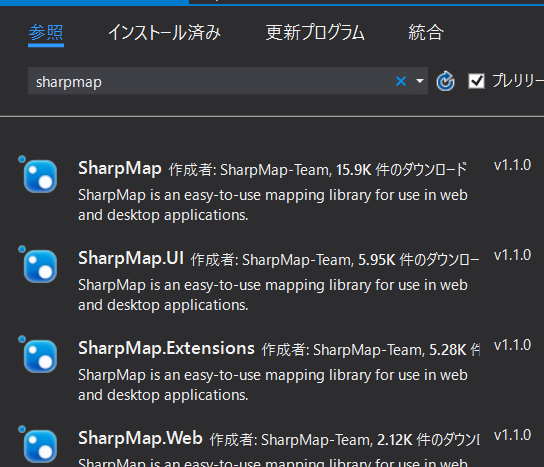Click the SharpMap.UI package icon
The width and height of the screenshot is (544, 467).
click(x=40, y=266)
